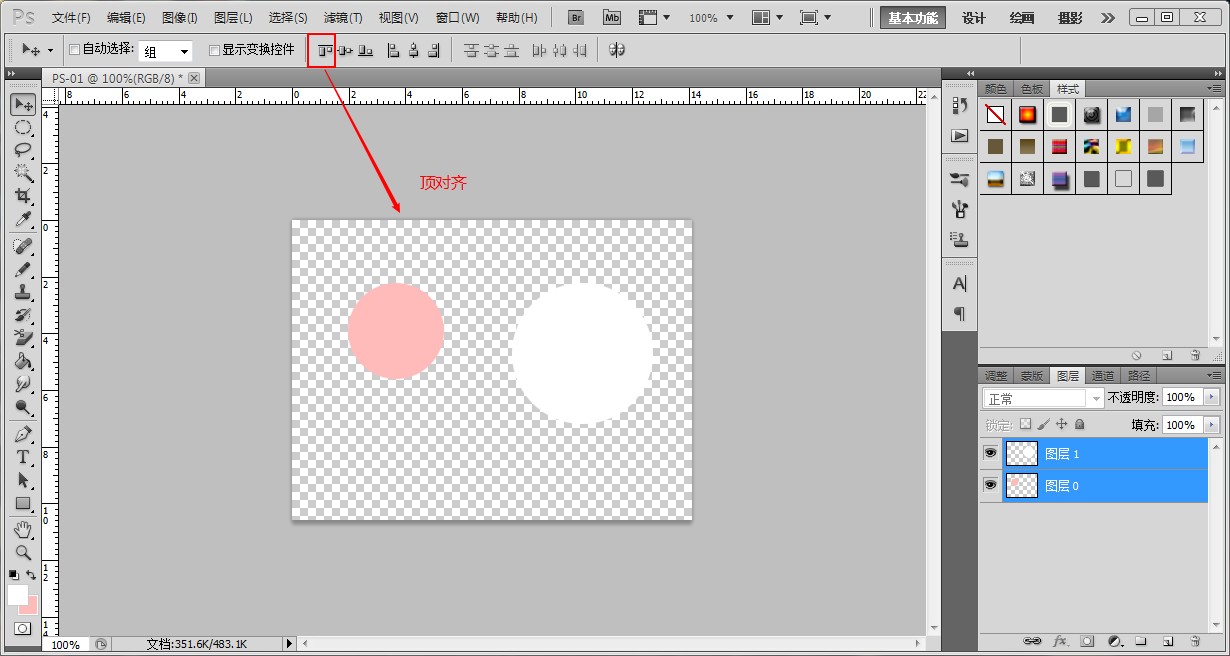
Task: Select the Eraser tool
Action: point(23,338)
